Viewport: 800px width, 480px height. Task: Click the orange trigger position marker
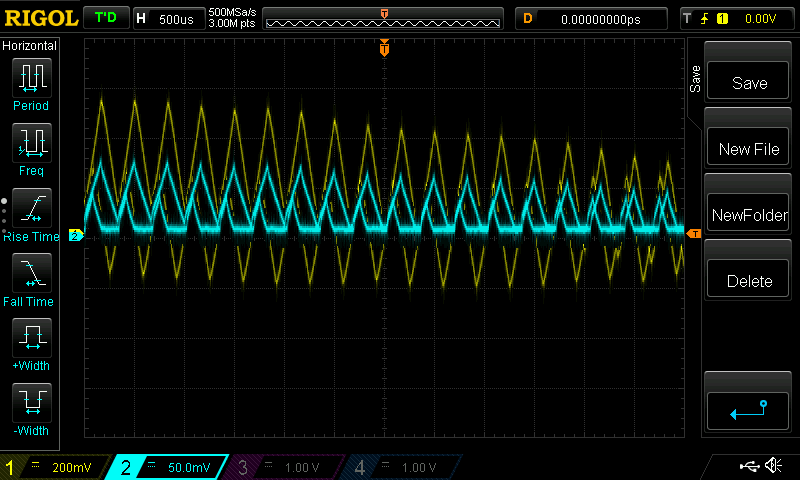[384, 48]
